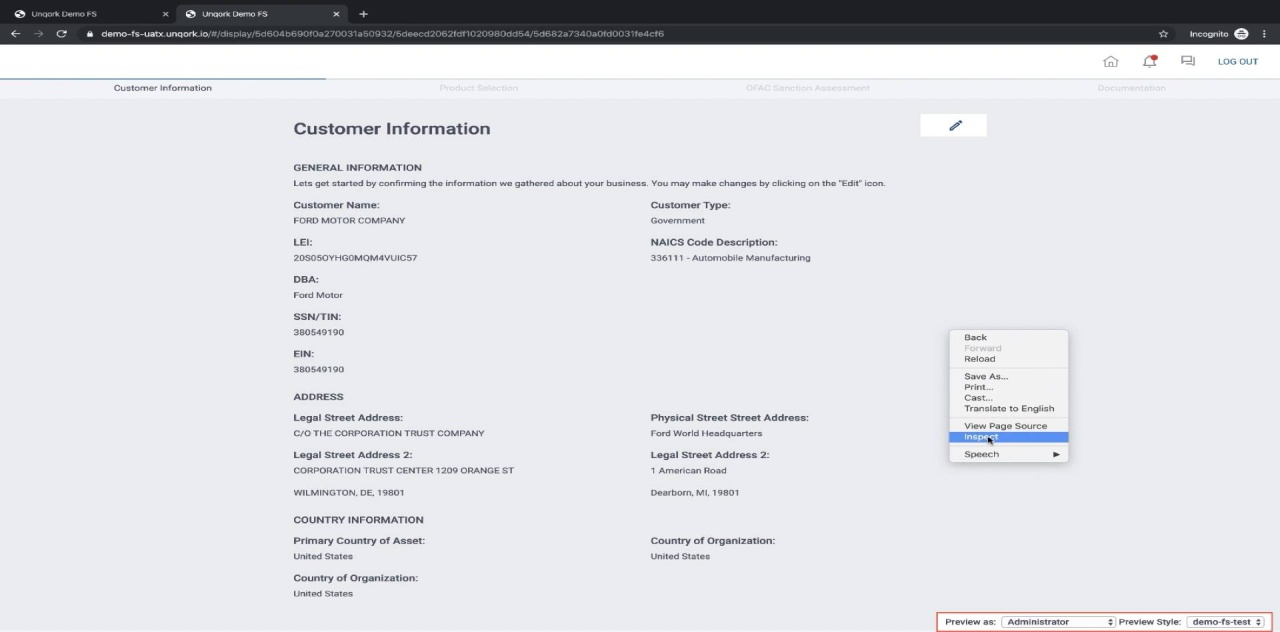Go to the Product Selection step

pos(478,88)
